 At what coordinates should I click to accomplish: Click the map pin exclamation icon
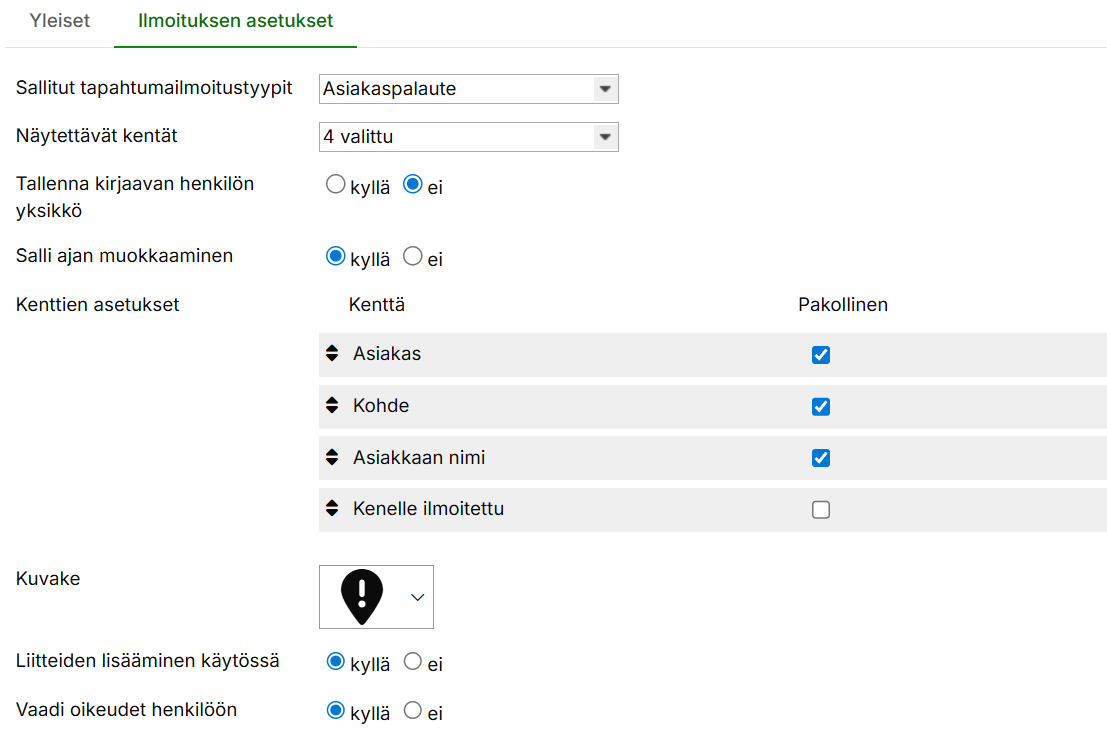[362, 596]
